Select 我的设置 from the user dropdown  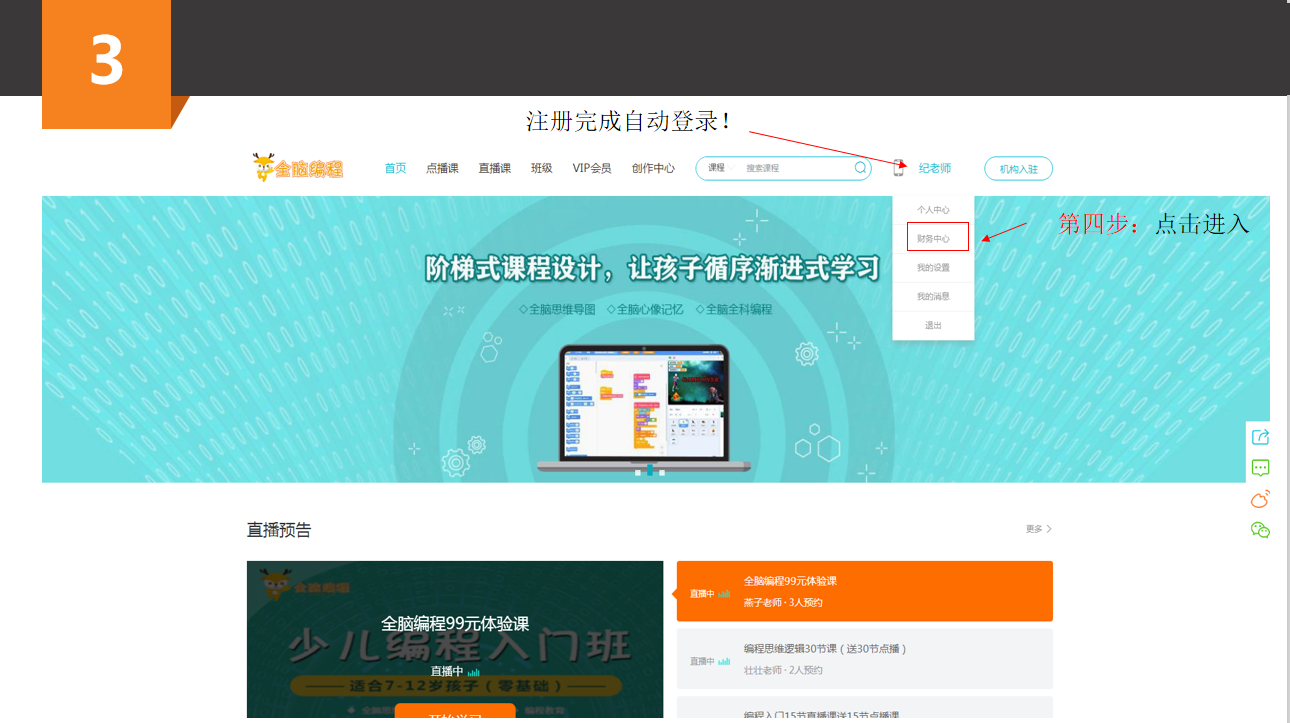[933, 268]
